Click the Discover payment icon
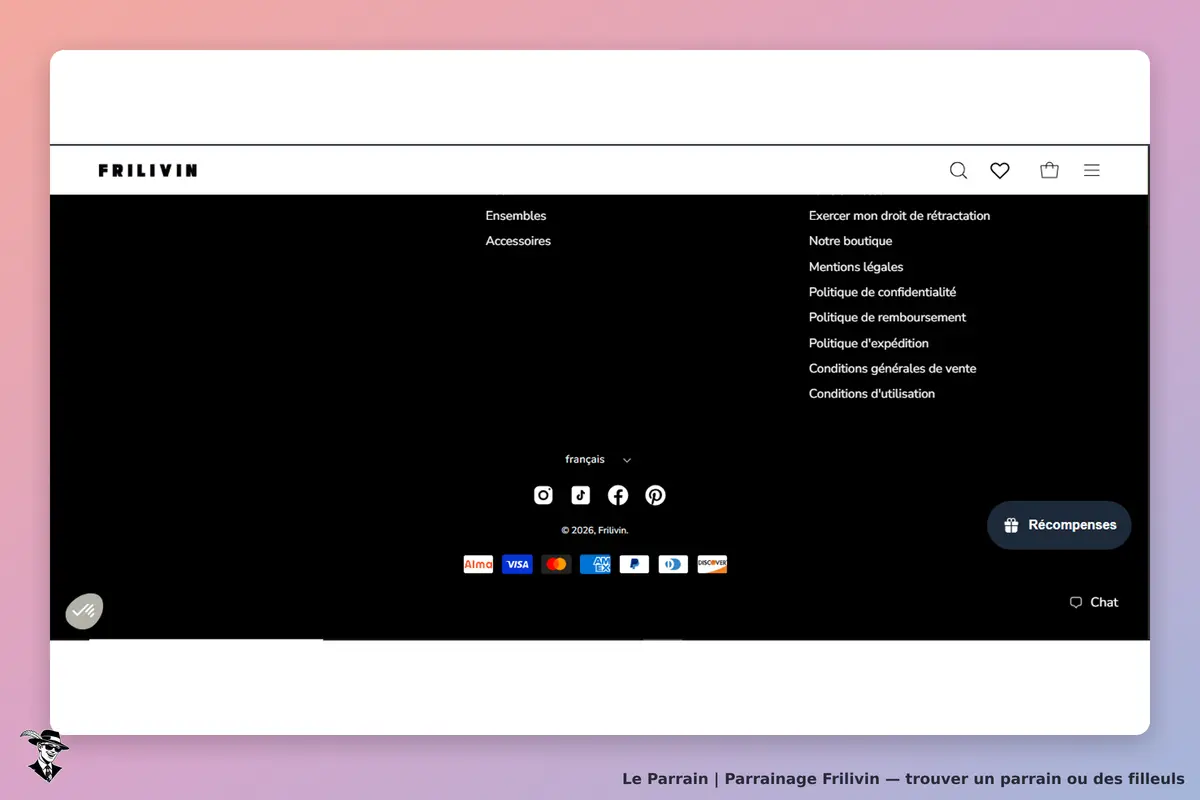 (712, 564)
